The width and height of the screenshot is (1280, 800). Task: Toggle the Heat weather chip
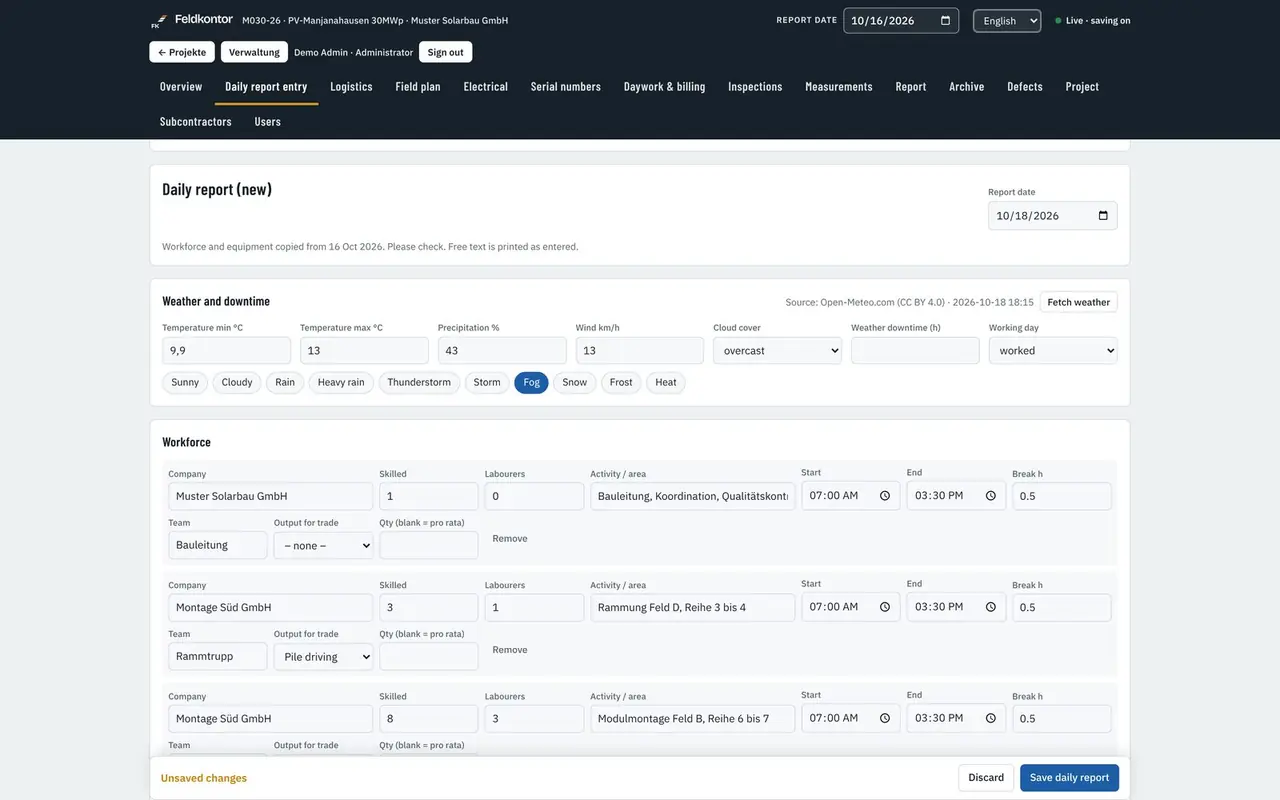click(x=666, y=383)
